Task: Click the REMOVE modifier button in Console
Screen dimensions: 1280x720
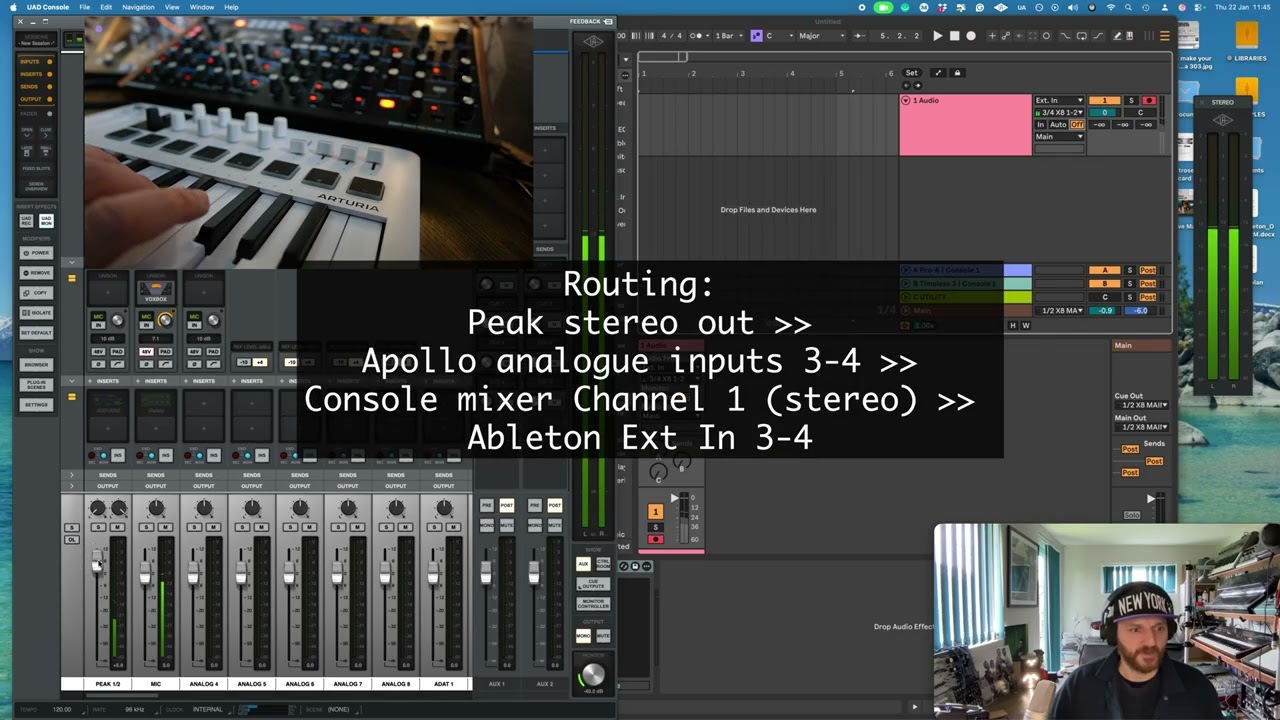Action: coord(37,273)
